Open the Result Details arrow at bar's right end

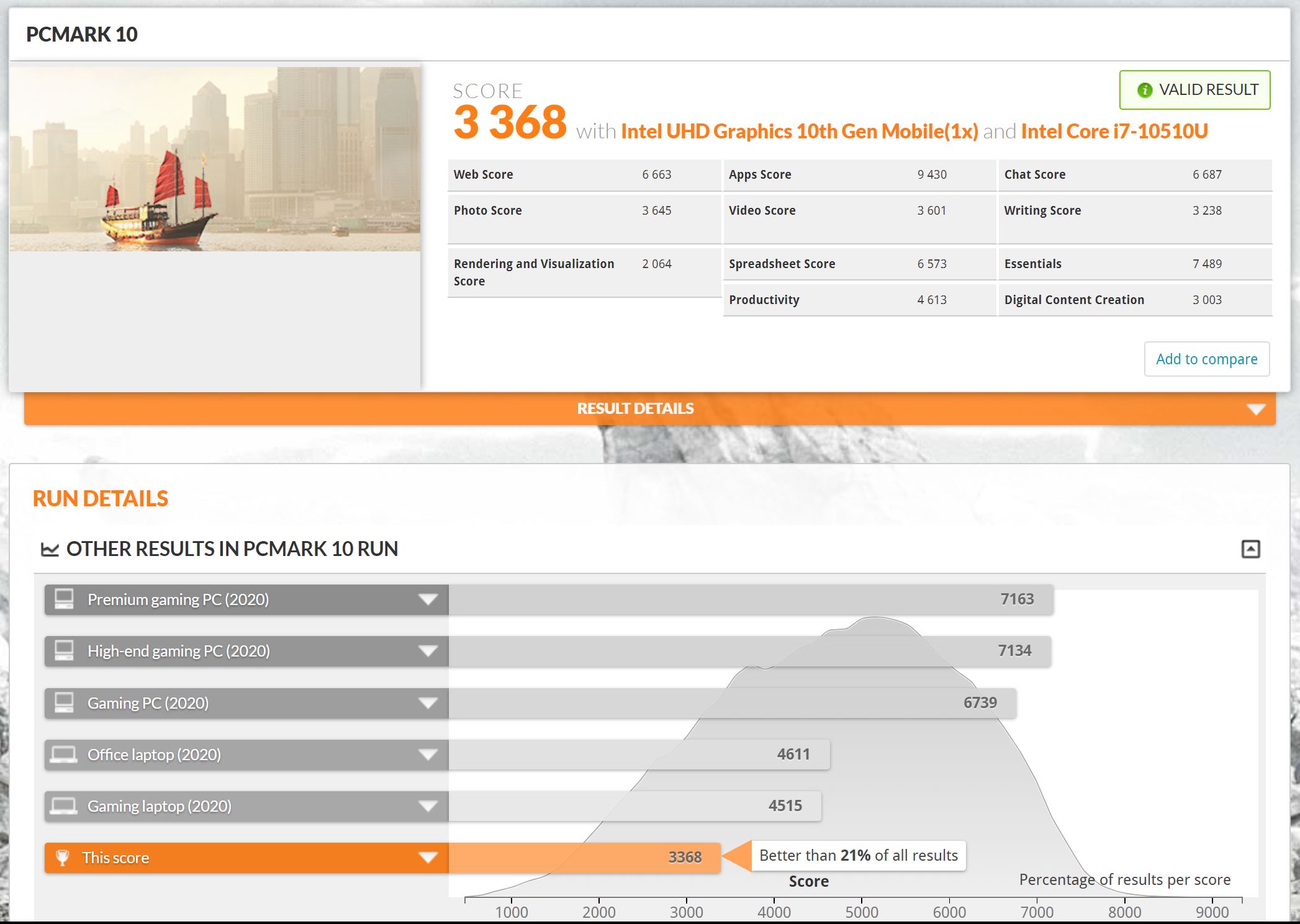[1255, 409]
